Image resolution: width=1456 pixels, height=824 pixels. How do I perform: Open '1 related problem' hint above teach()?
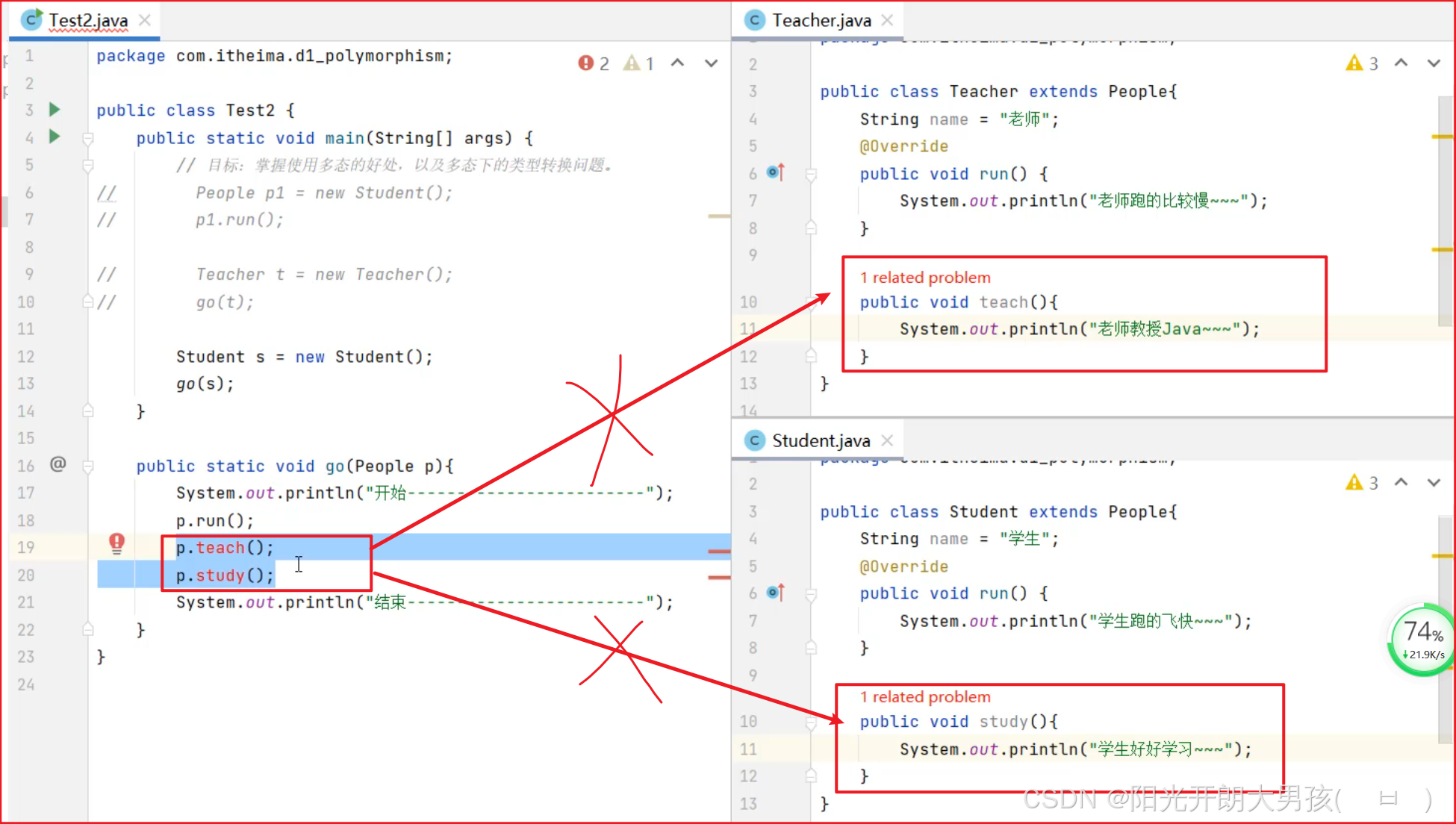click(x=925, y=278)
